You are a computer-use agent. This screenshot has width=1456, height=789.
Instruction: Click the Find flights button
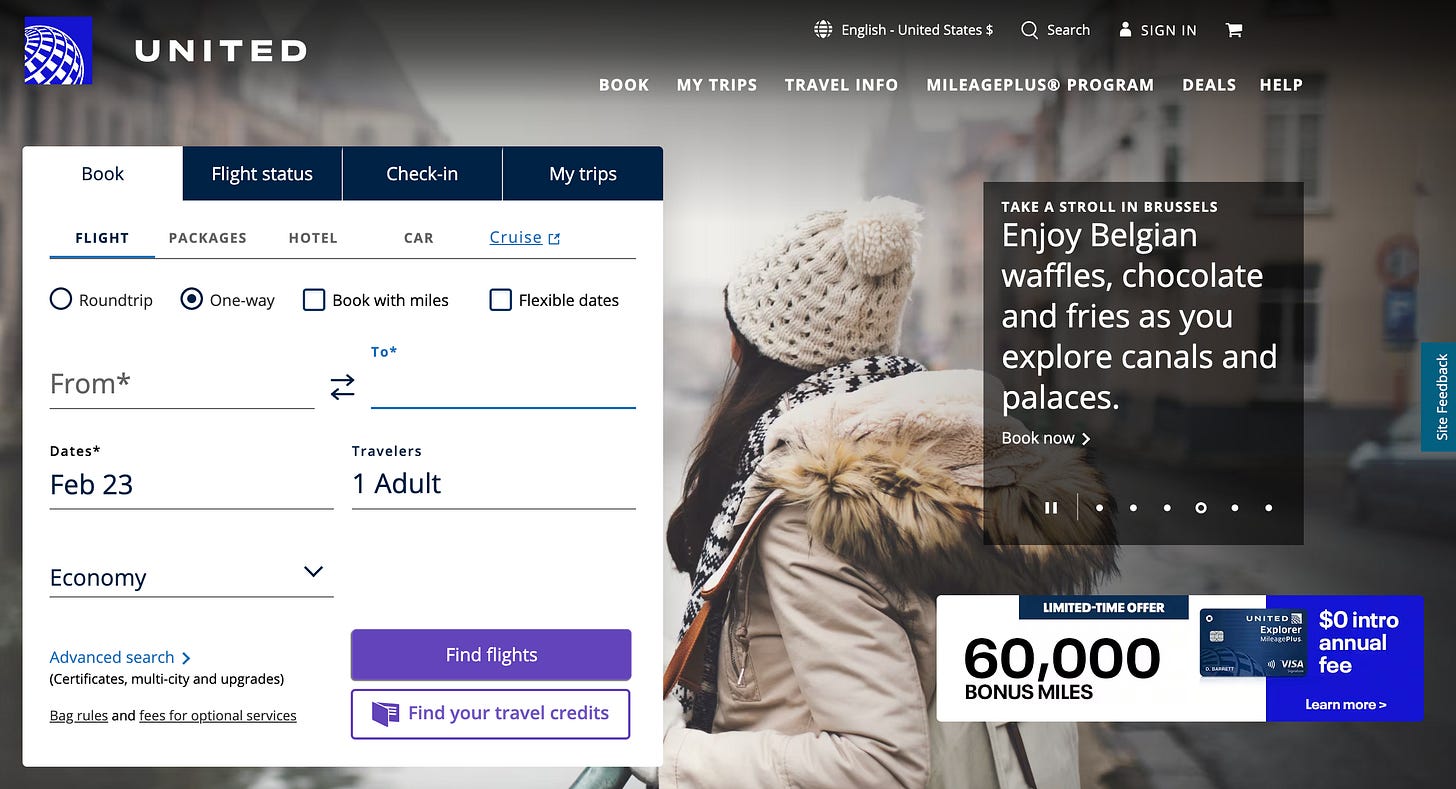[x=491, y=655]
